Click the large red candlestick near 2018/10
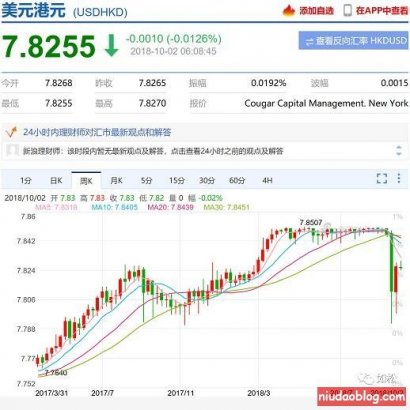The image size is (410, 410). (396, 279)
